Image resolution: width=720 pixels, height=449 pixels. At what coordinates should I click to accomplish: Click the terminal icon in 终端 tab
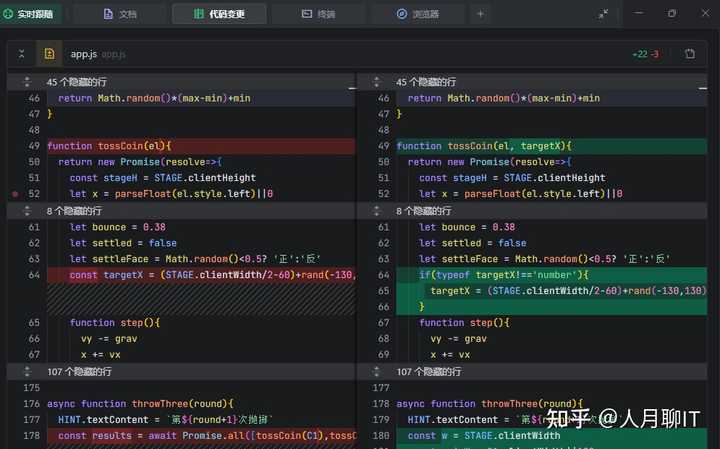[x=305, y=14]
